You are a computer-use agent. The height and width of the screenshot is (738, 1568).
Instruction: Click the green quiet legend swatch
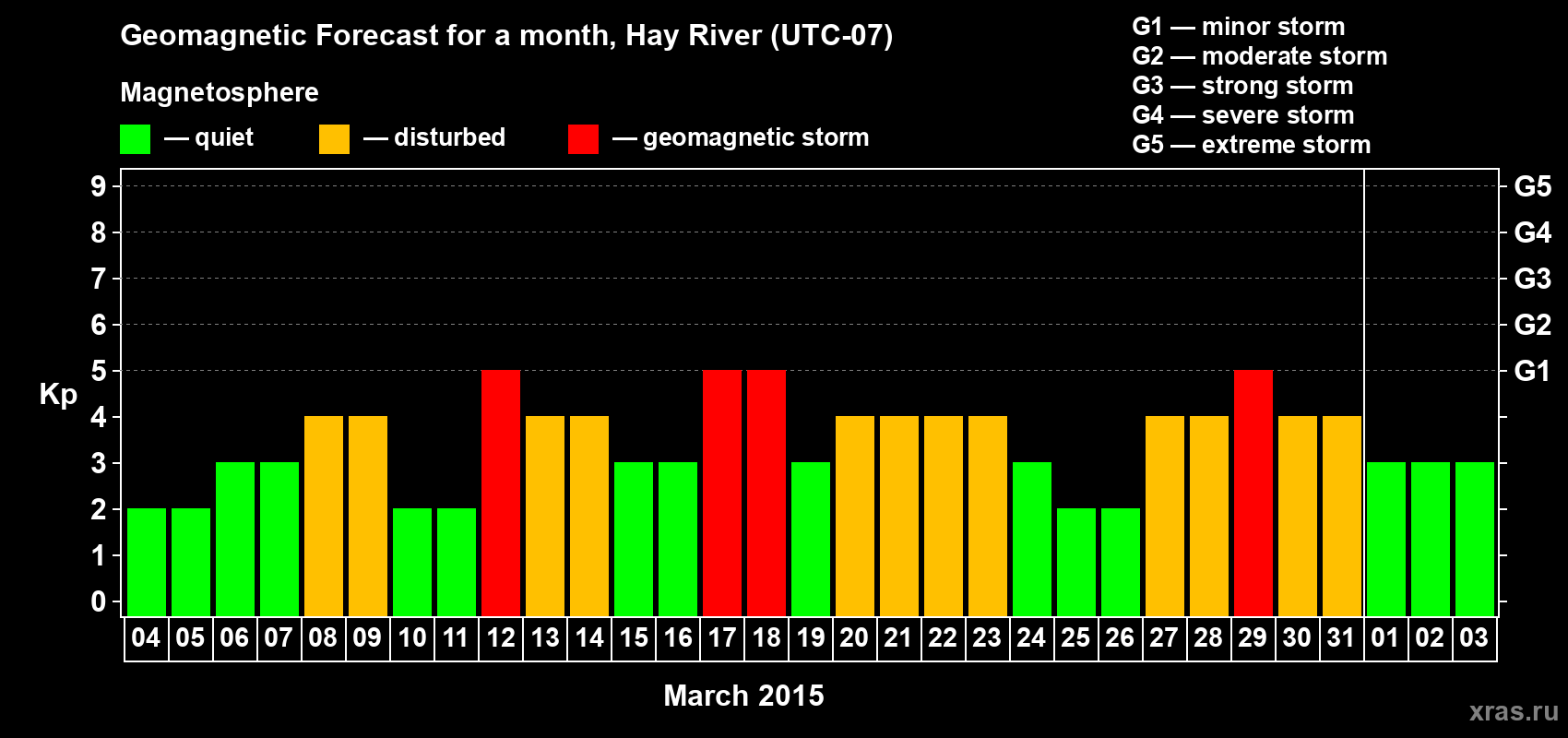click(x=135, y=139)
